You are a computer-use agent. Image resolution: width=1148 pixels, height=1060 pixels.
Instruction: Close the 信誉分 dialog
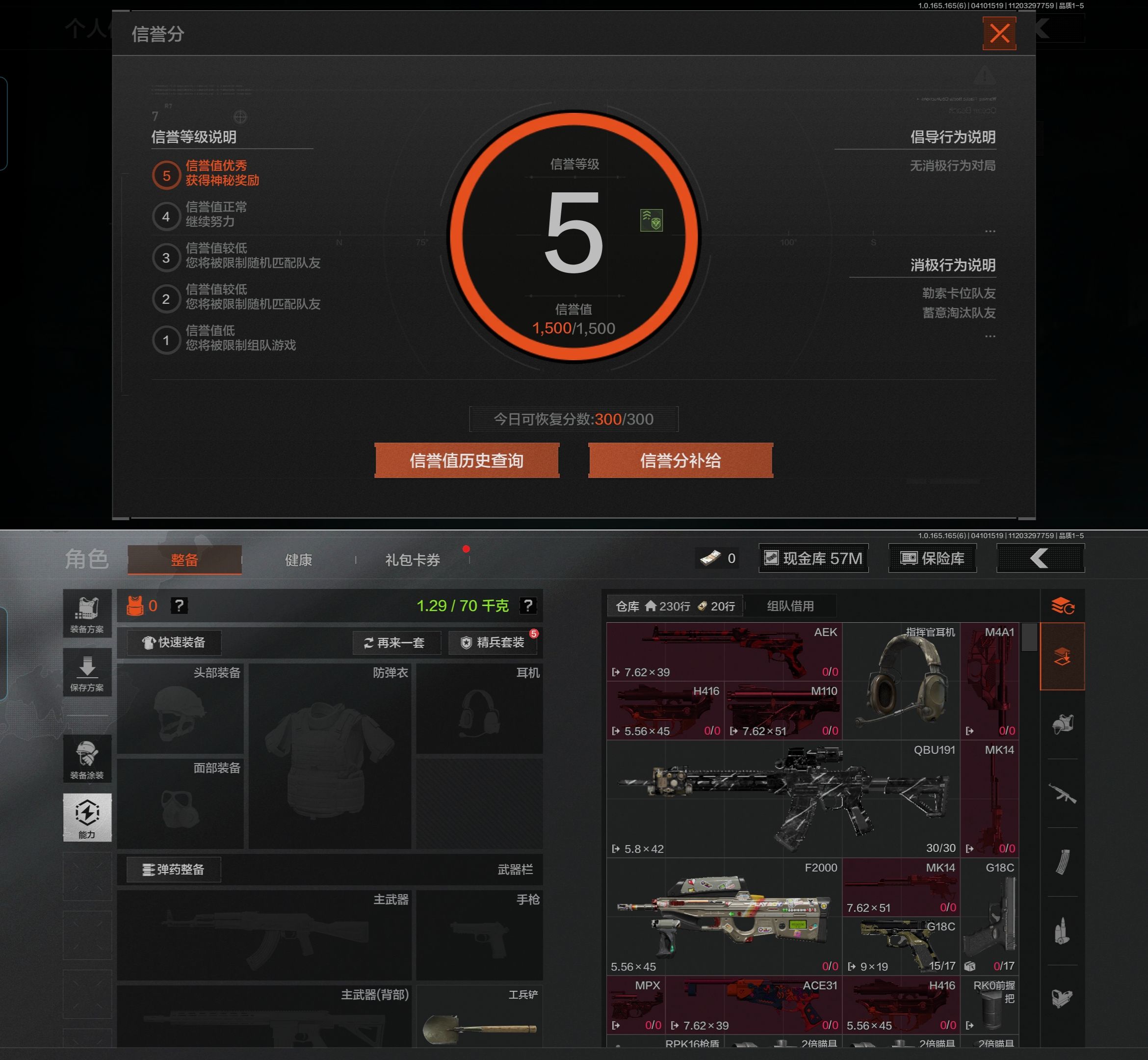[x=999, y=33]
